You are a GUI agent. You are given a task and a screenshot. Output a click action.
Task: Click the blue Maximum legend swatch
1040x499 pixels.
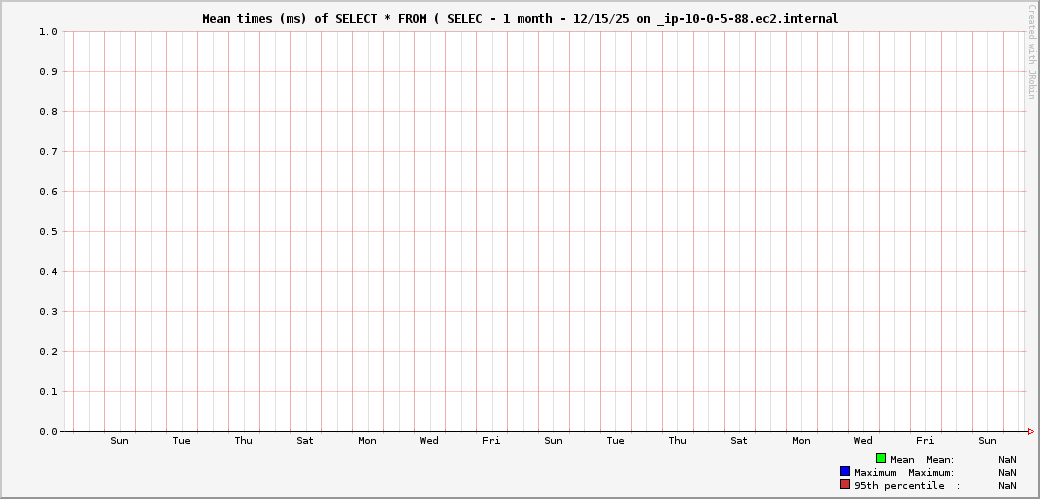coord(845,471)
